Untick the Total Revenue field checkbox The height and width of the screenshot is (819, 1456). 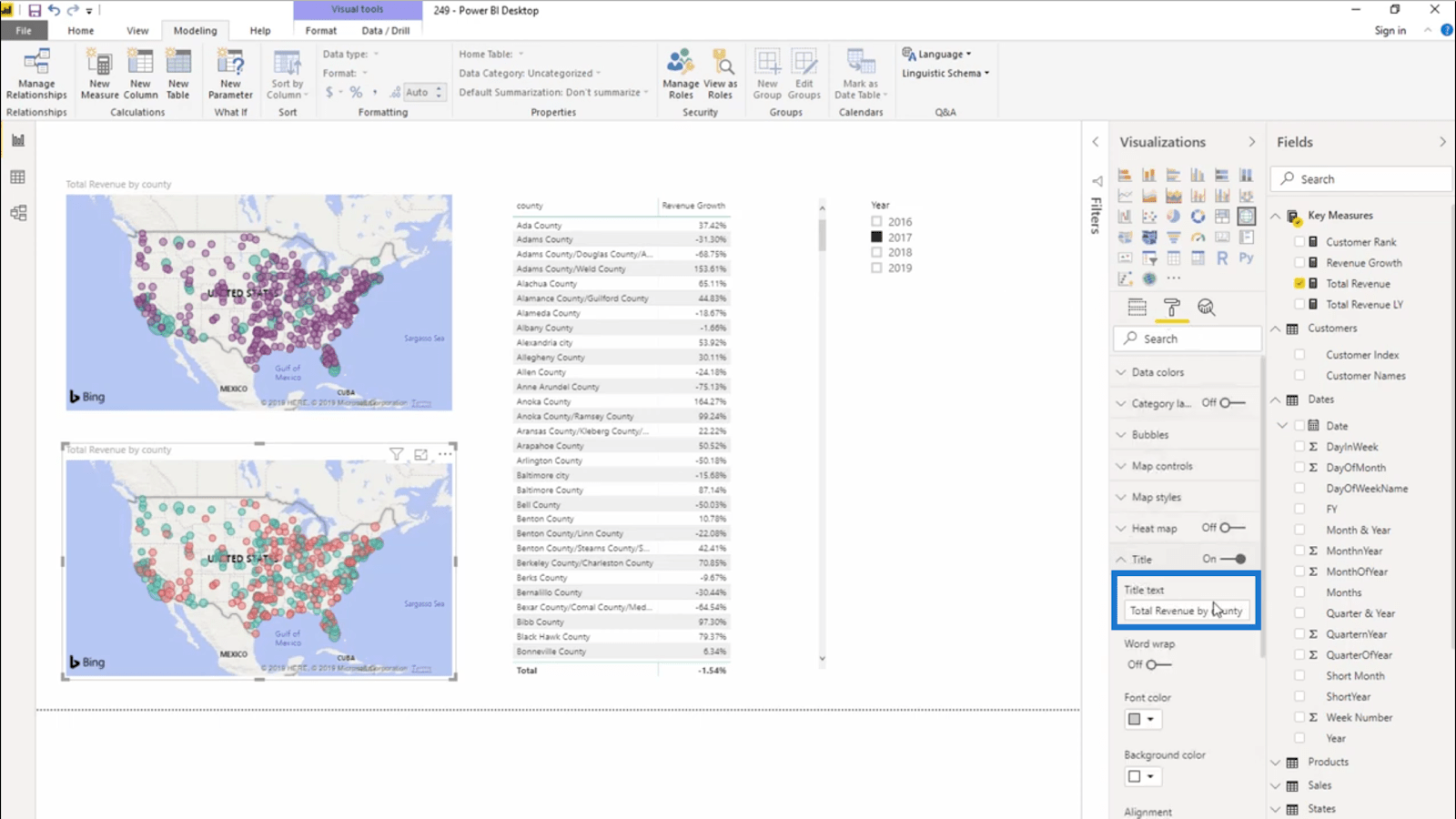click(1299, 284)
